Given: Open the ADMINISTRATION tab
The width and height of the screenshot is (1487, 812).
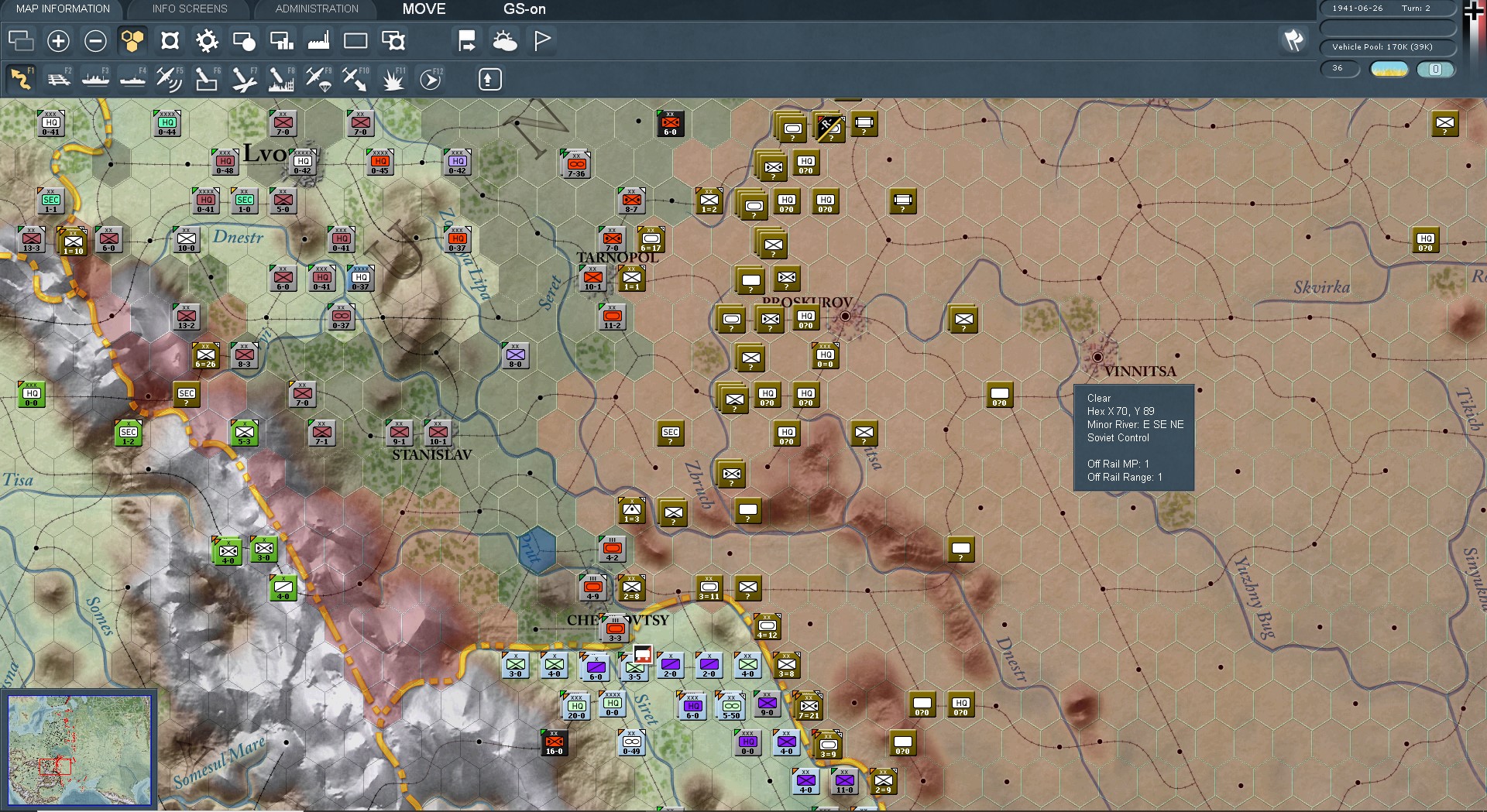Looking at the screenshot, I should [x=317, y=9].
